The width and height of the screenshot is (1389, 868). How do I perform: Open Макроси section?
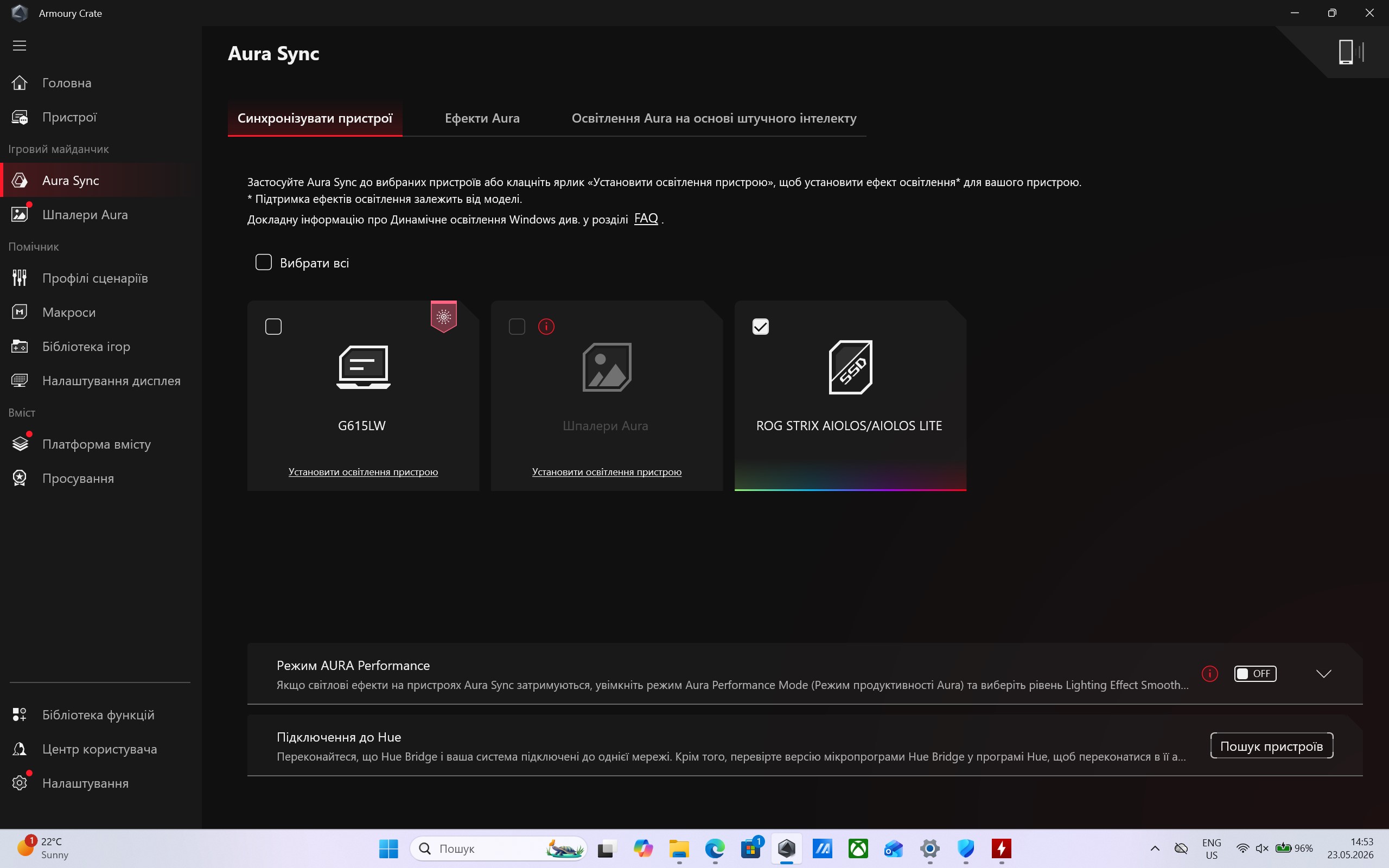[100, 312]
